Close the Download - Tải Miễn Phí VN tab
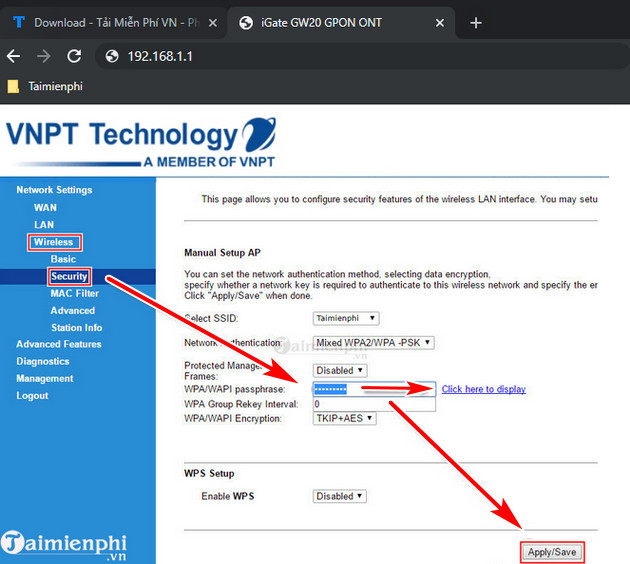This screenshot has height=564, width=630. [213, 23]
